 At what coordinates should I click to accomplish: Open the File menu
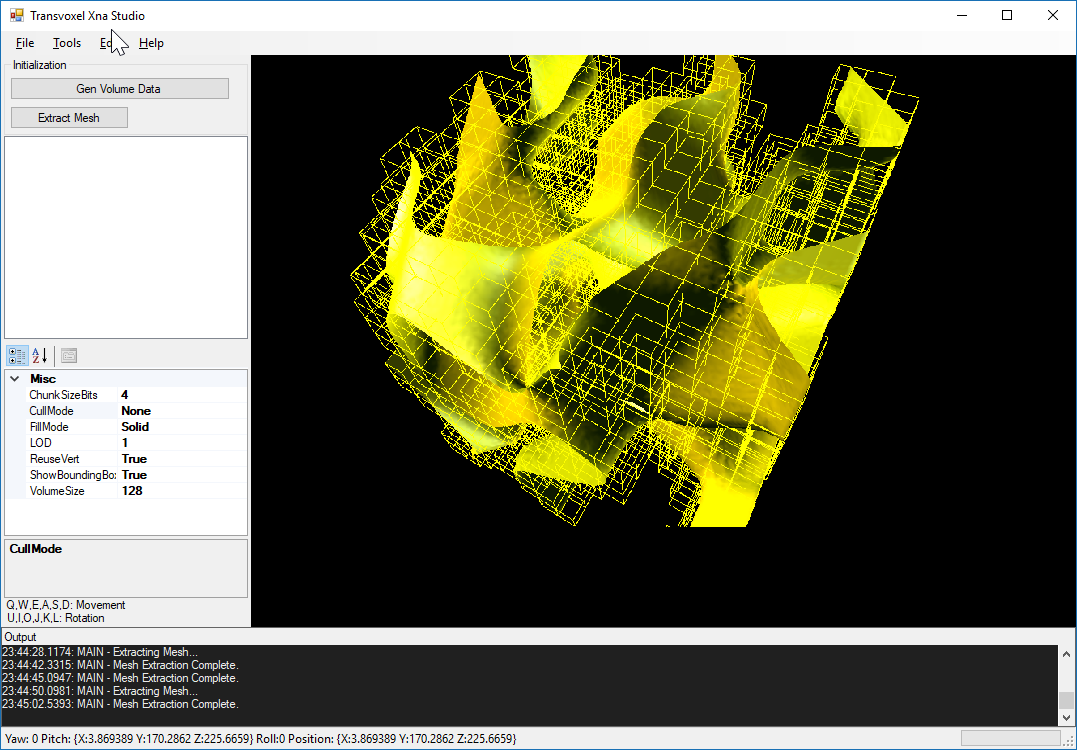click(24, 43)
